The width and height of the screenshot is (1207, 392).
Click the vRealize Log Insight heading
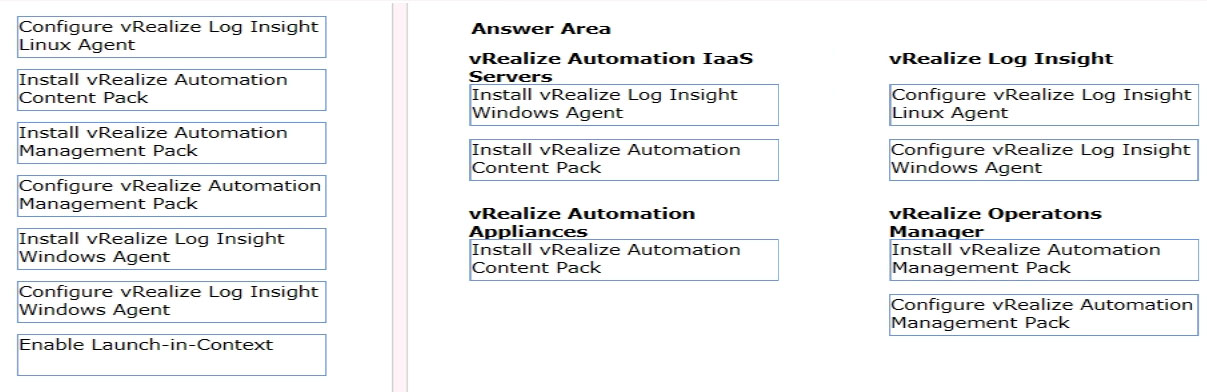(1001, 59)
